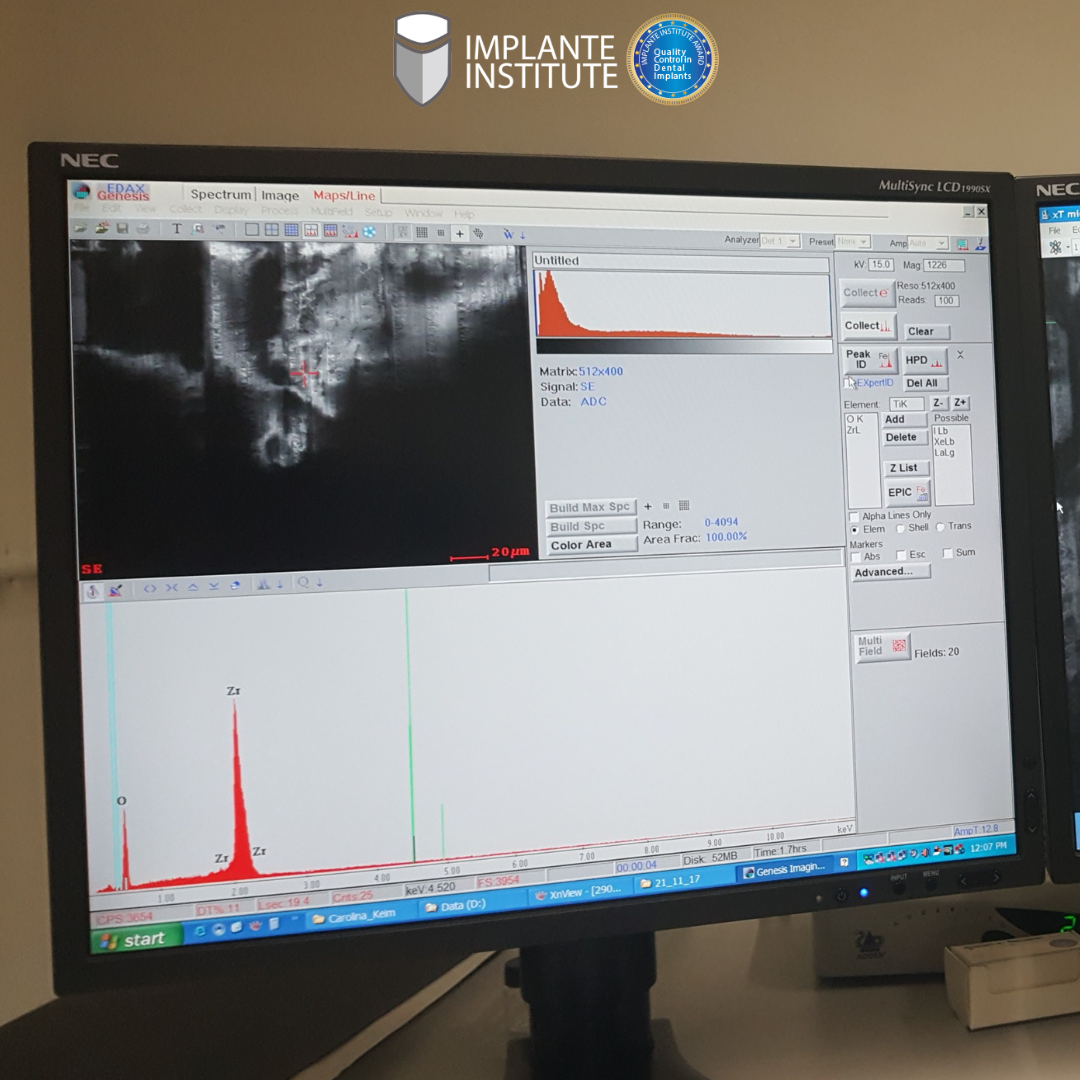Select the Shell radio button

[x=900, y=528]
